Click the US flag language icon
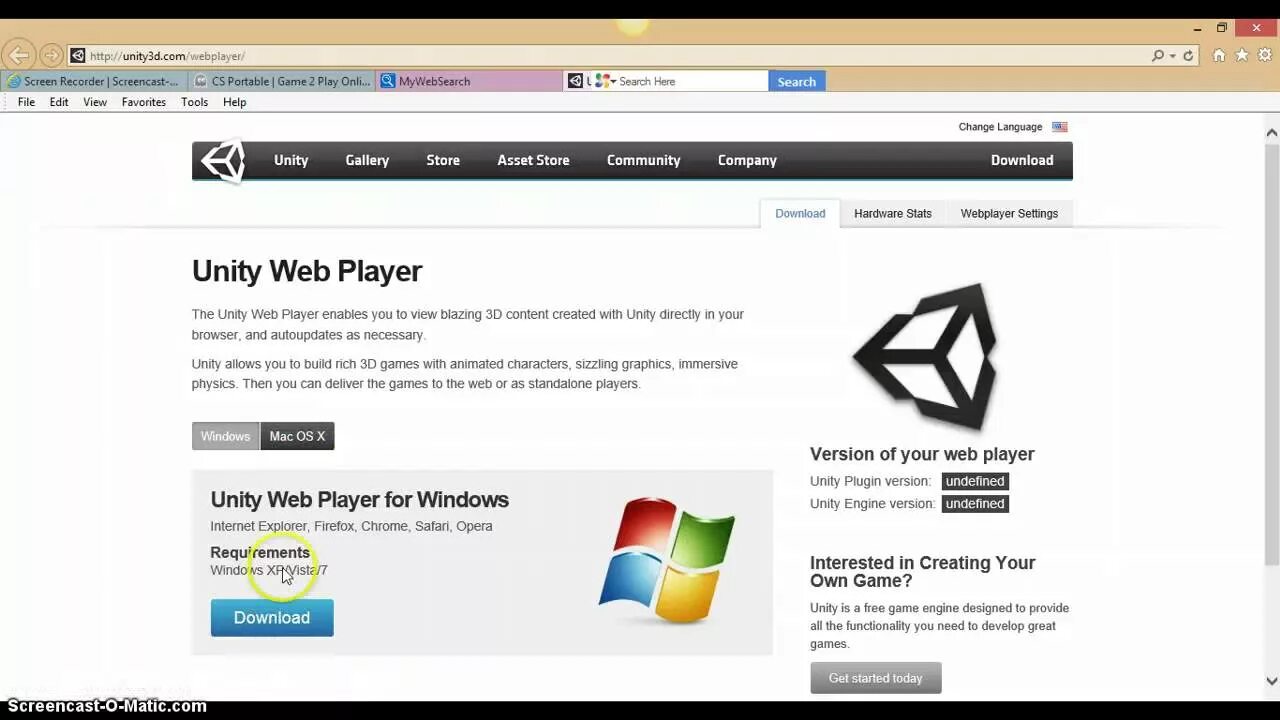This screenshot has width=1280, height=720. click(x=1060, y=127)
